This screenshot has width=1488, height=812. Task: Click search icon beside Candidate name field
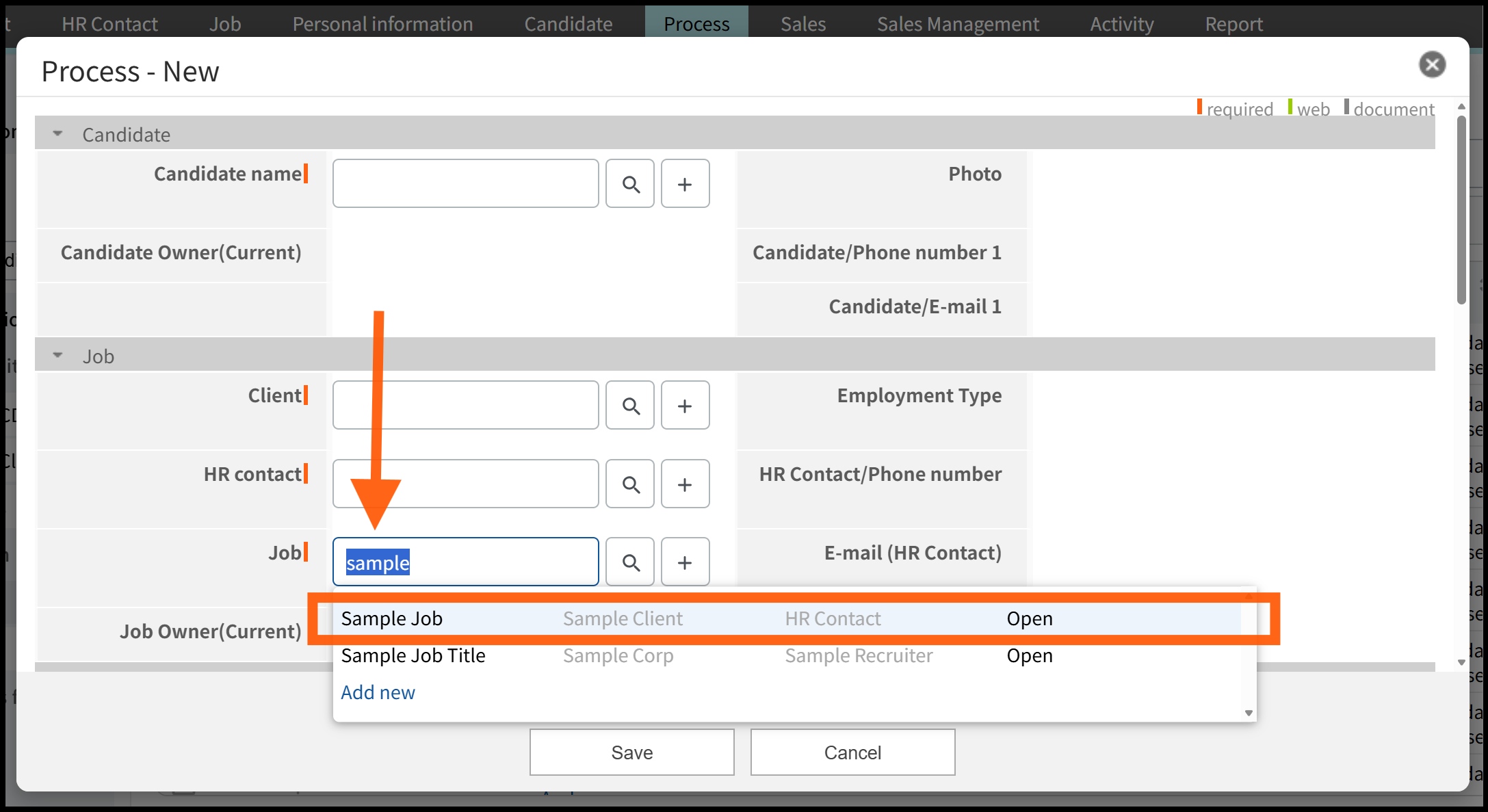coord(630,184)
